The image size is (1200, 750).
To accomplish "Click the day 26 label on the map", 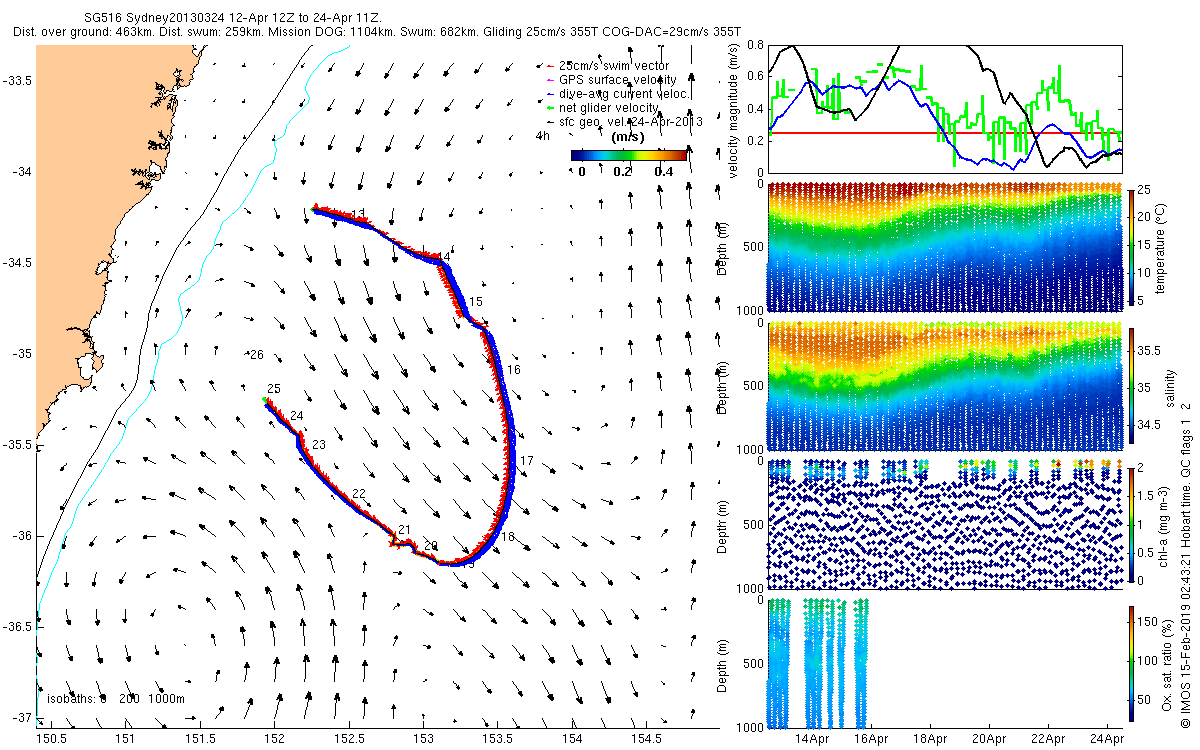I will coord(256,355).
